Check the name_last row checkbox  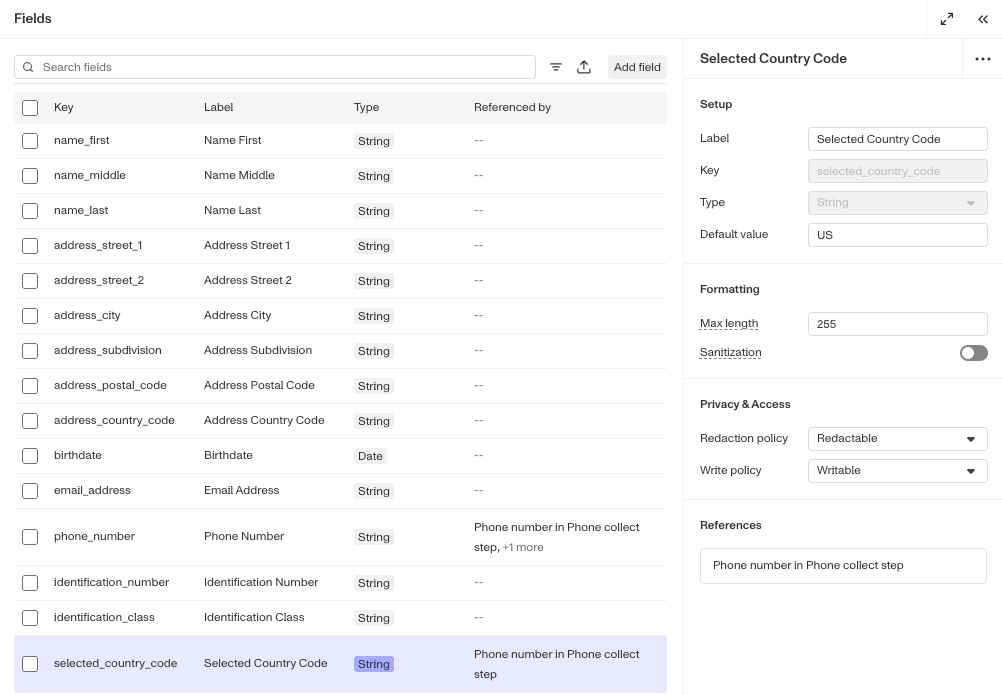click(30, 211)
